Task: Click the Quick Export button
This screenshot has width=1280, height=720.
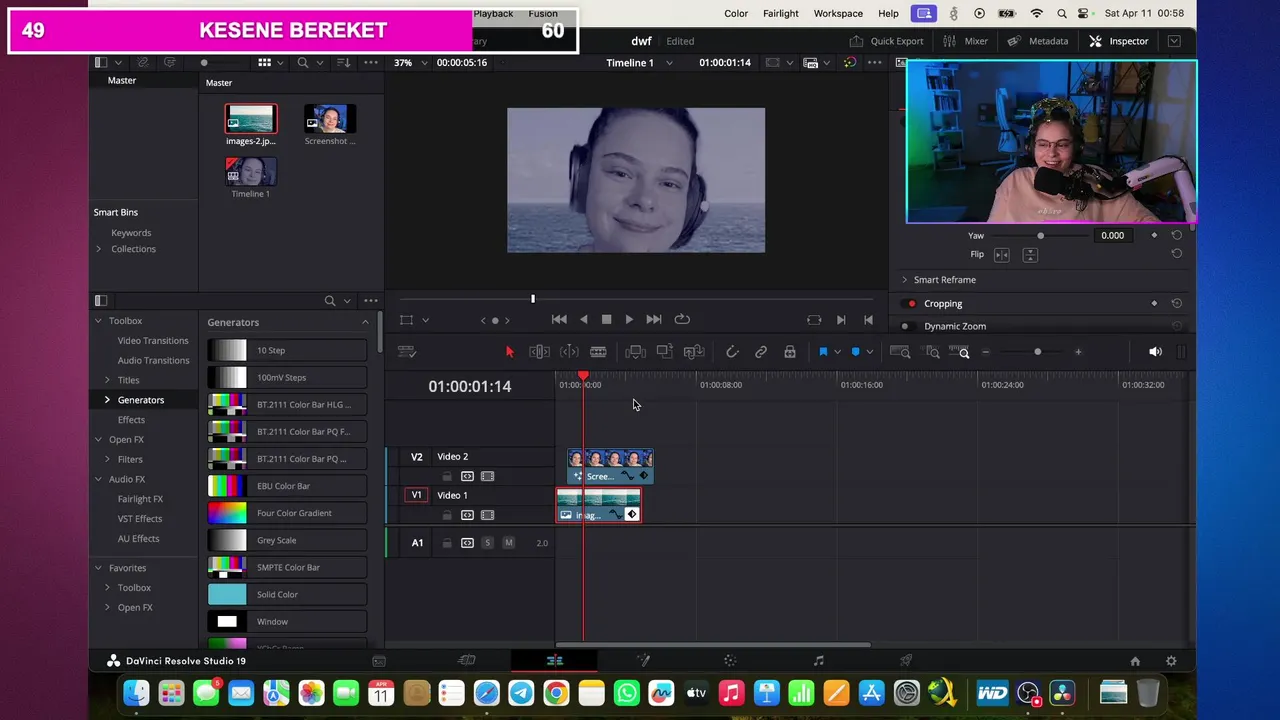Action: click(886, 41)
